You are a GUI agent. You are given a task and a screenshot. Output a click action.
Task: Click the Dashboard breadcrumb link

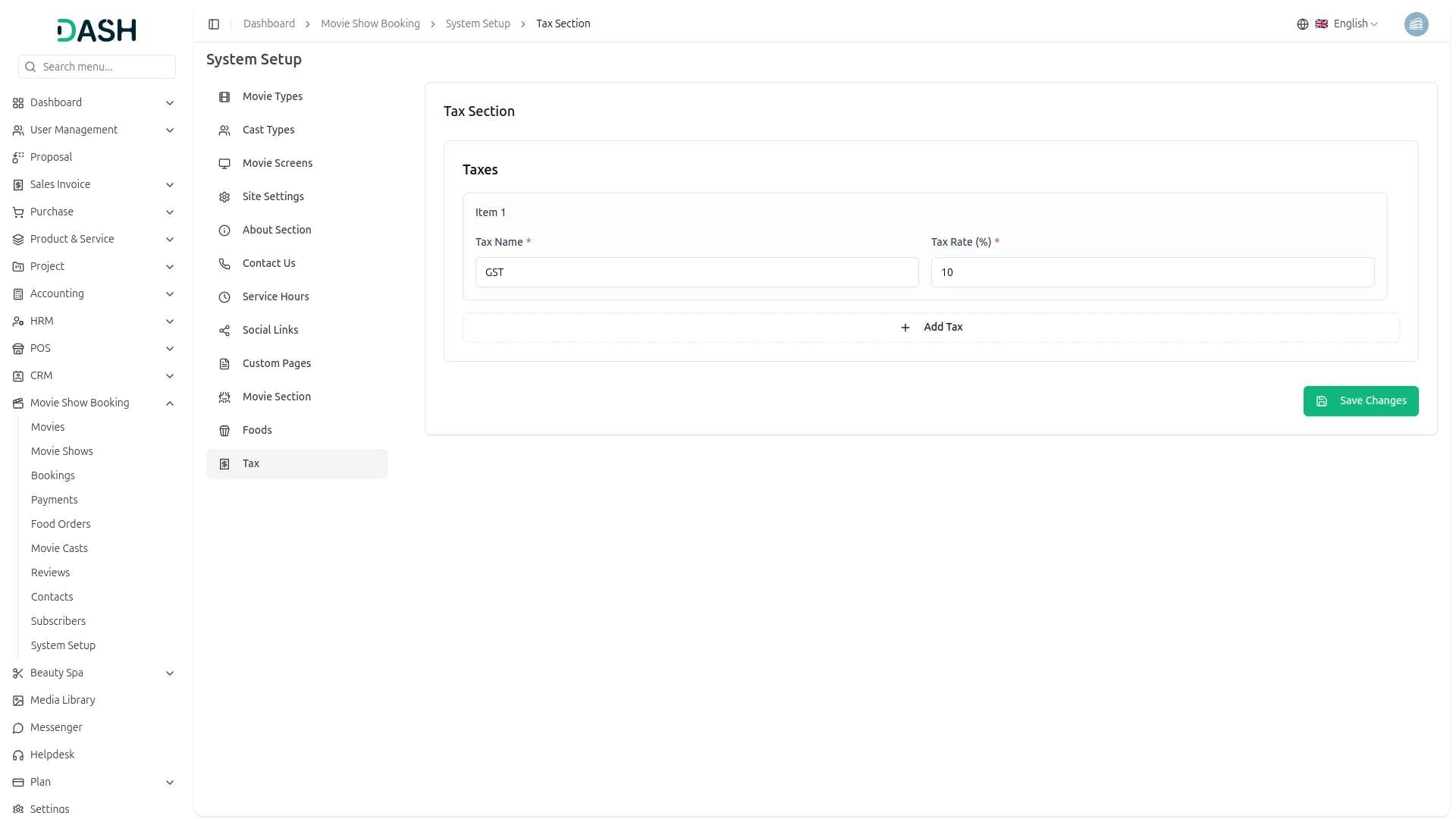[x=268, y=24]
